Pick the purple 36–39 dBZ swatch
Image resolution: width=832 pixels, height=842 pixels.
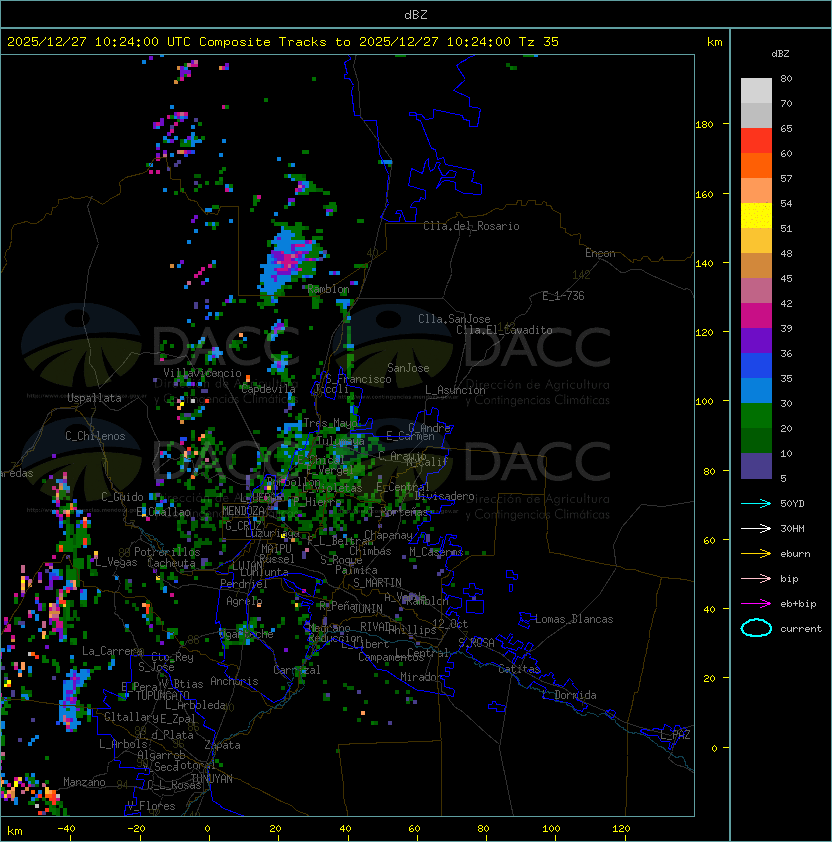point(756,341)
